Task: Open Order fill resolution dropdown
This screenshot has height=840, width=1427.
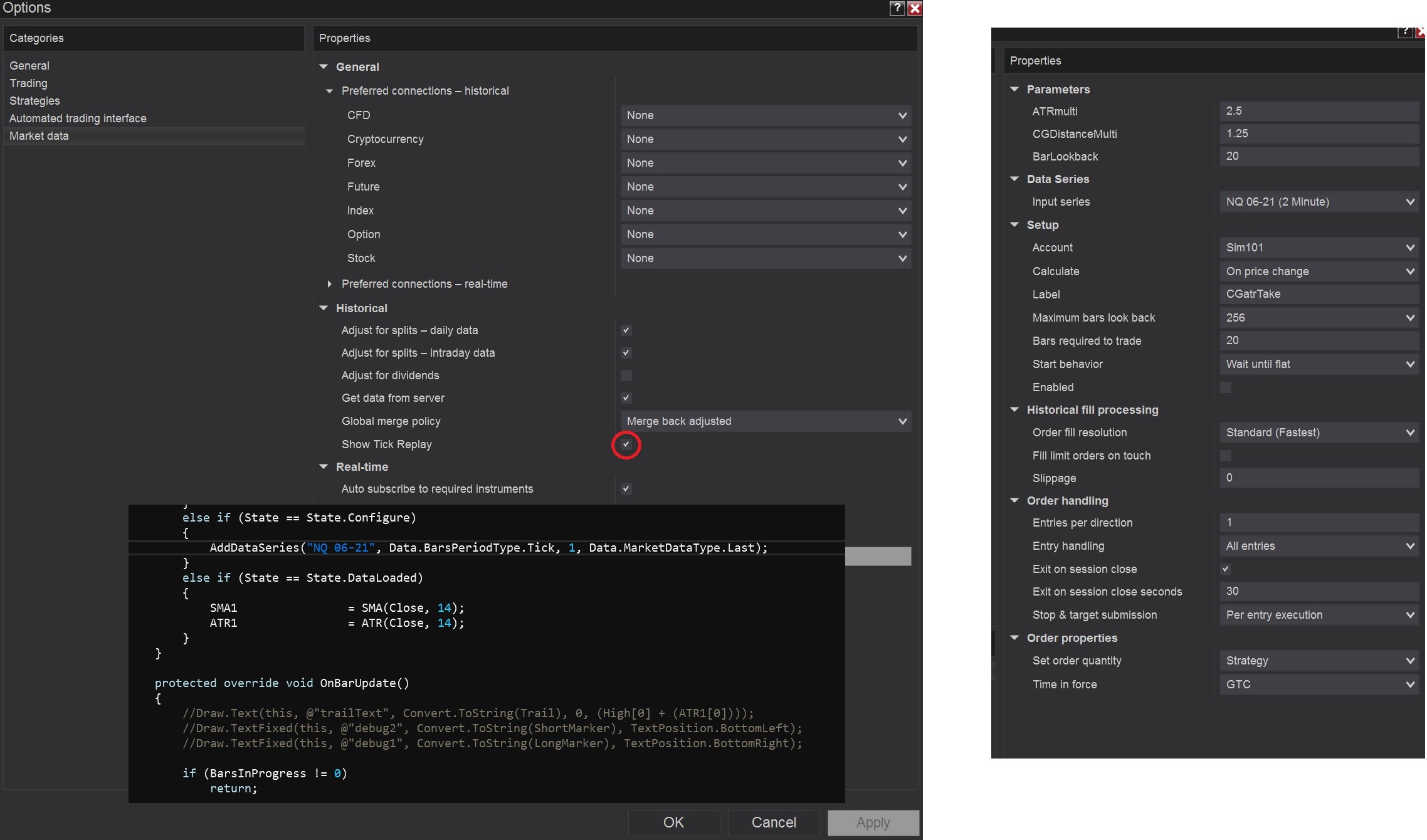Action: tap(1319, 433)
